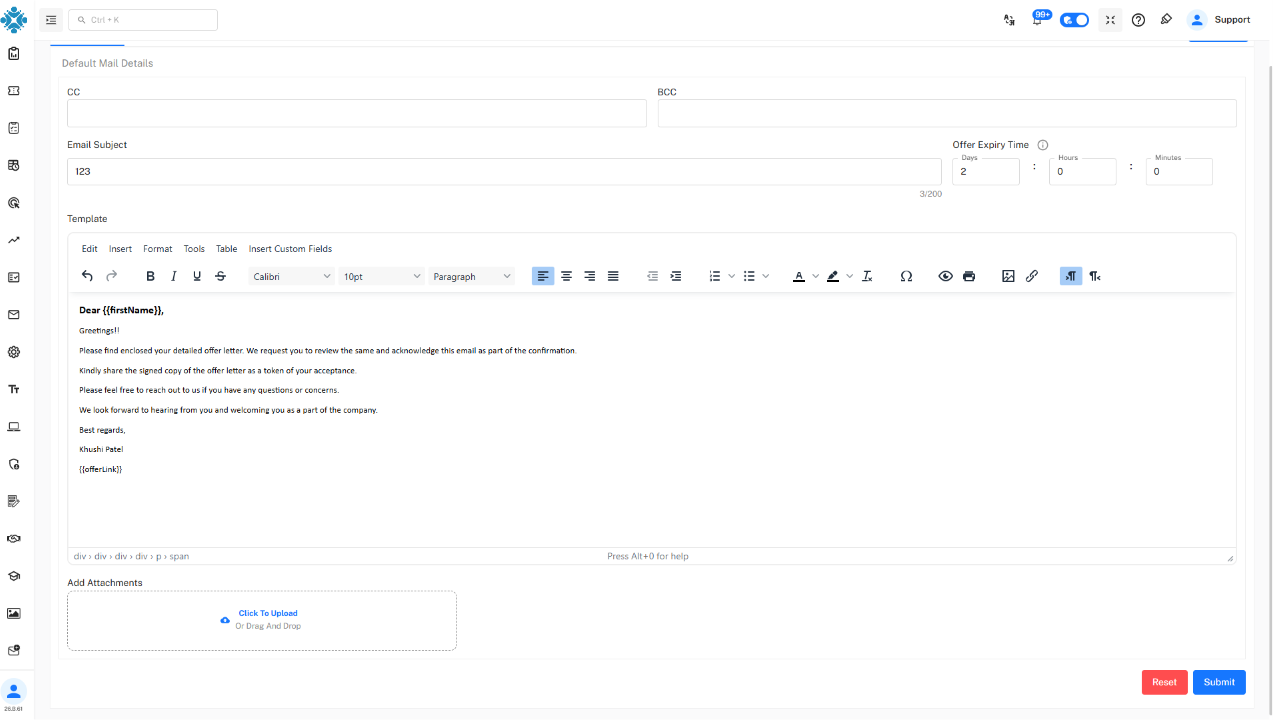Click the Ctrl + K search box
The height and width of the screenshot is (720, 1273).
(143, 20)
